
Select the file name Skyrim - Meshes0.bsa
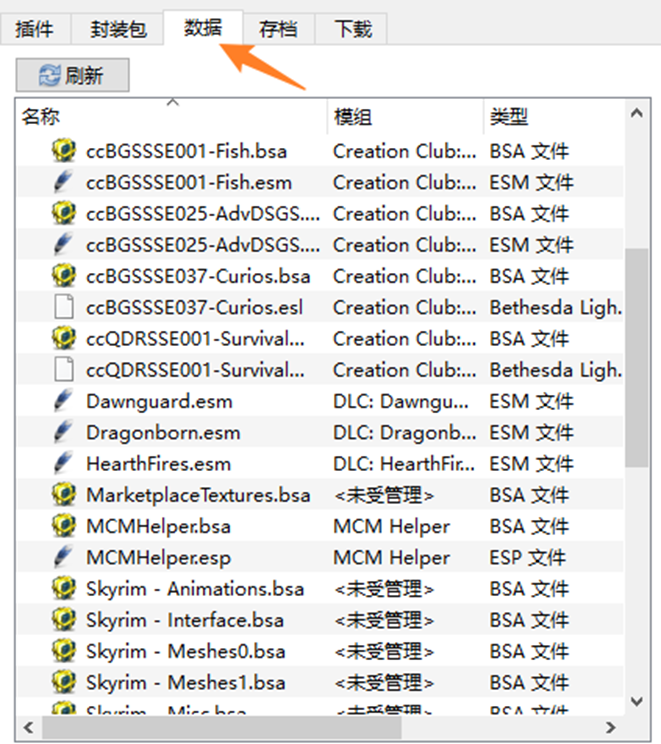(186, 652)
